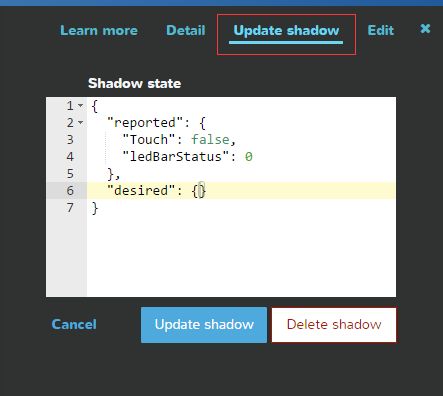443x396 pixels.
Task: Click the ledBarStatus value 0
Action: 249,157
